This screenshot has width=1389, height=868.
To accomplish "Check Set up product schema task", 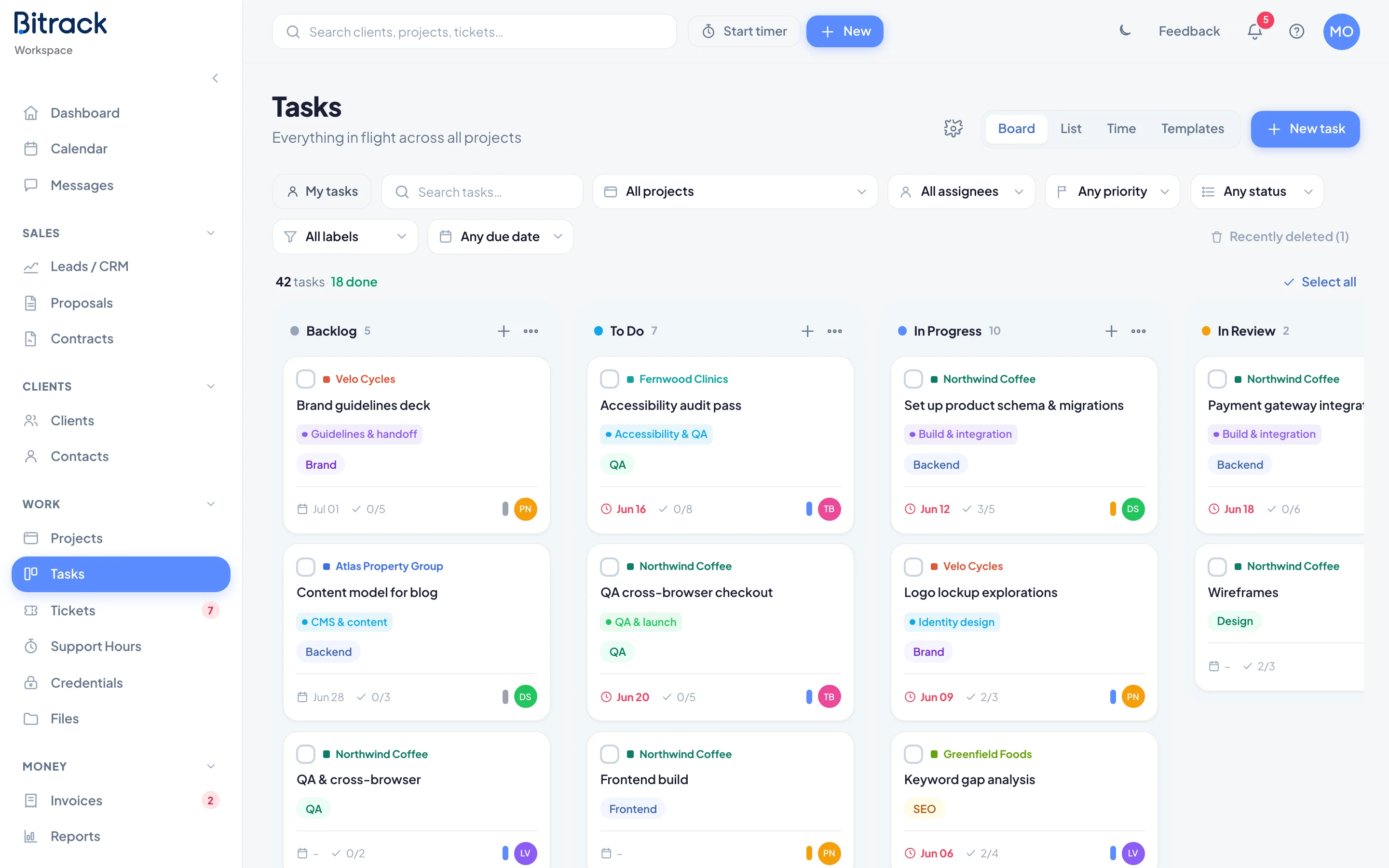I will [x=913, y=379].
